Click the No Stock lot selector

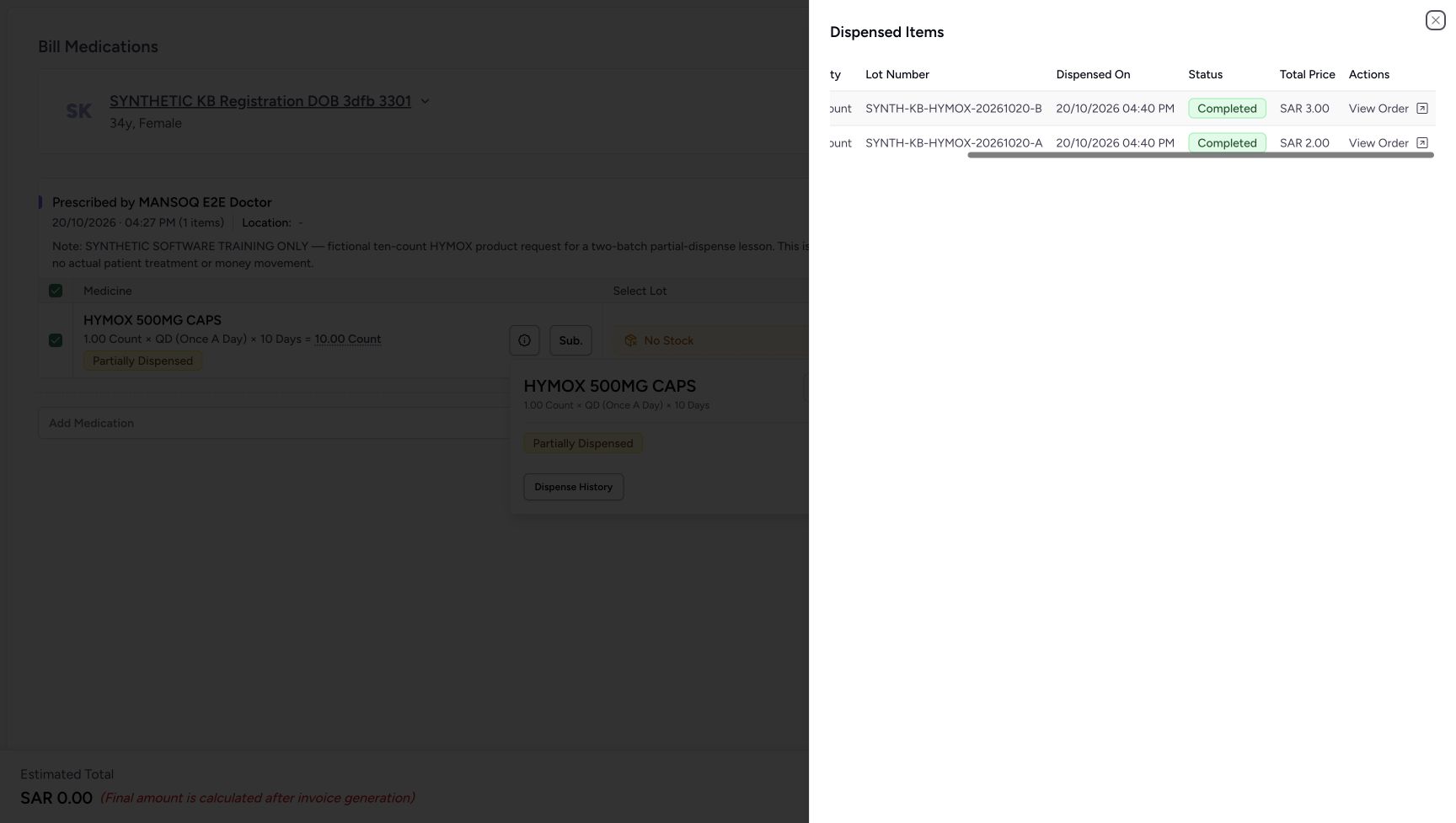point(709,340)
